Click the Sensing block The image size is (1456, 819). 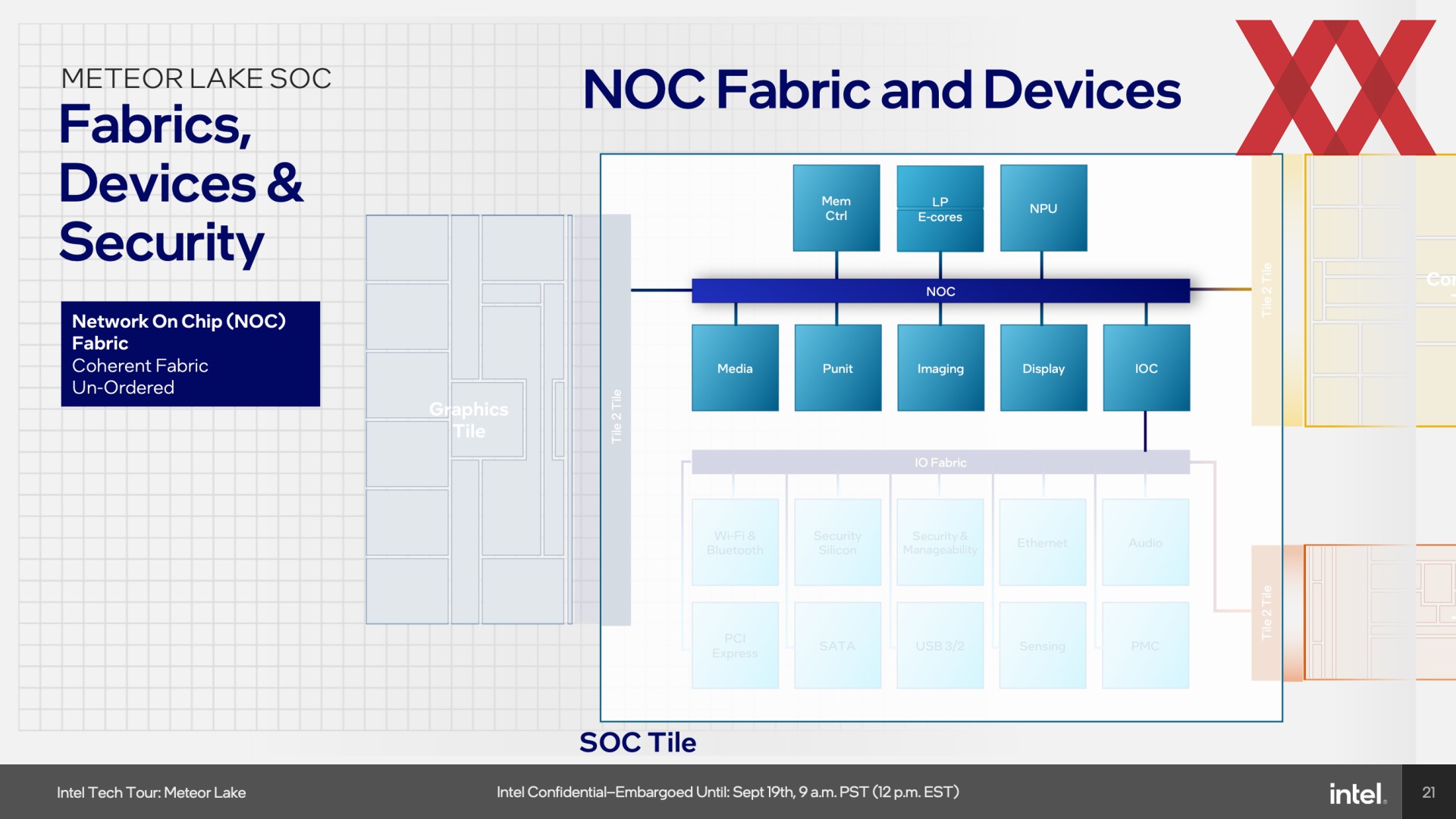(x=1043, y=645)
